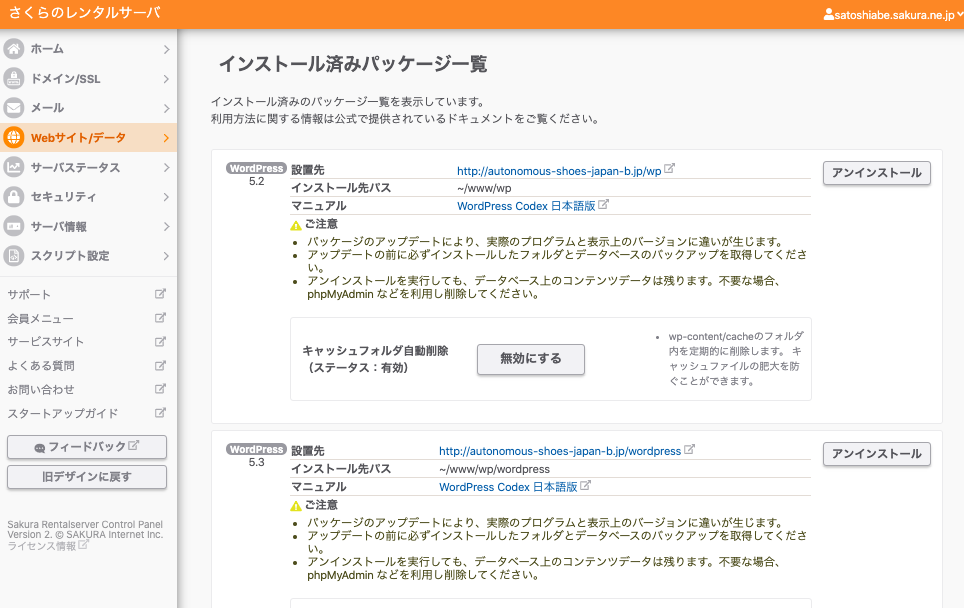Viewport: 964px width, 608px height.
Task: Open WordPress Codex 日本語版 link for 5.3
Action: click(x=508, y=487)
